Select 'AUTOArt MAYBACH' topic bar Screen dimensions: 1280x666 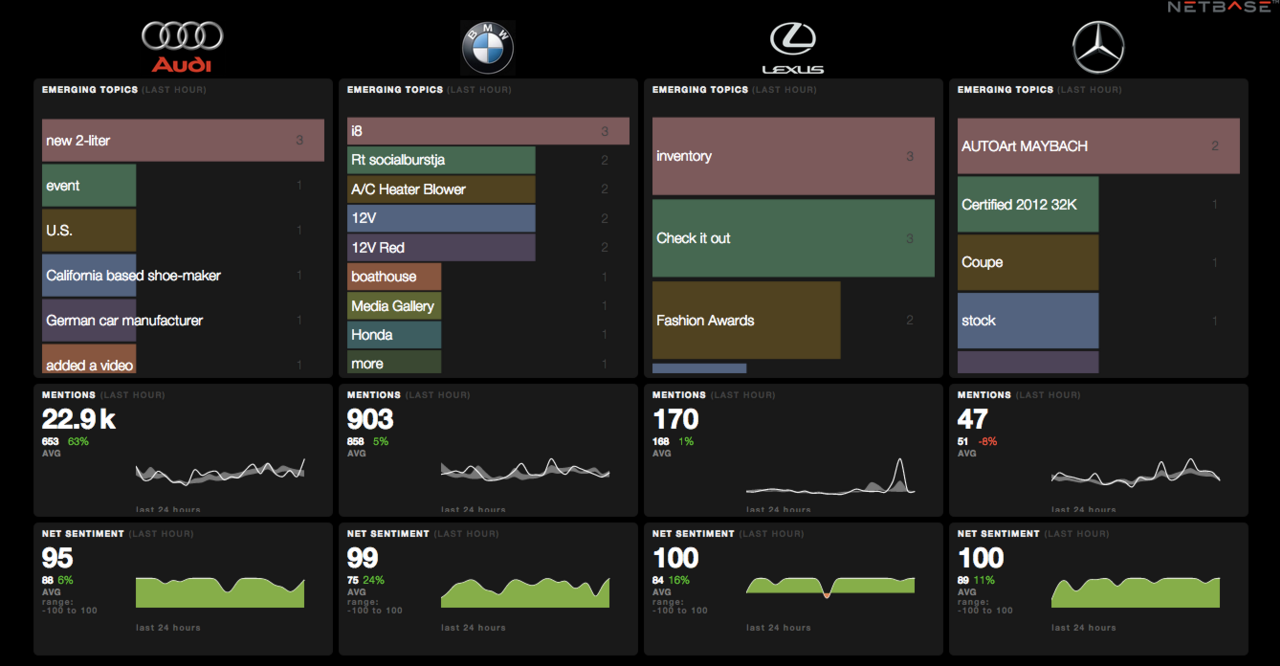[1098, 146]
